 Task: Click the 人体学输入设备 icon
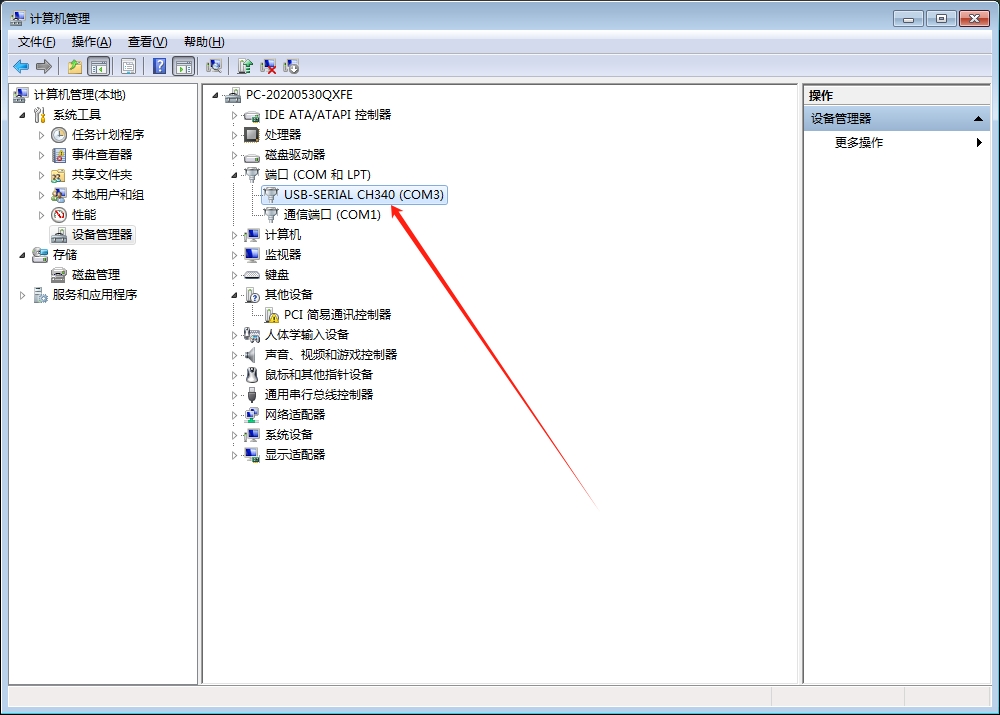[x=252, y=335]
